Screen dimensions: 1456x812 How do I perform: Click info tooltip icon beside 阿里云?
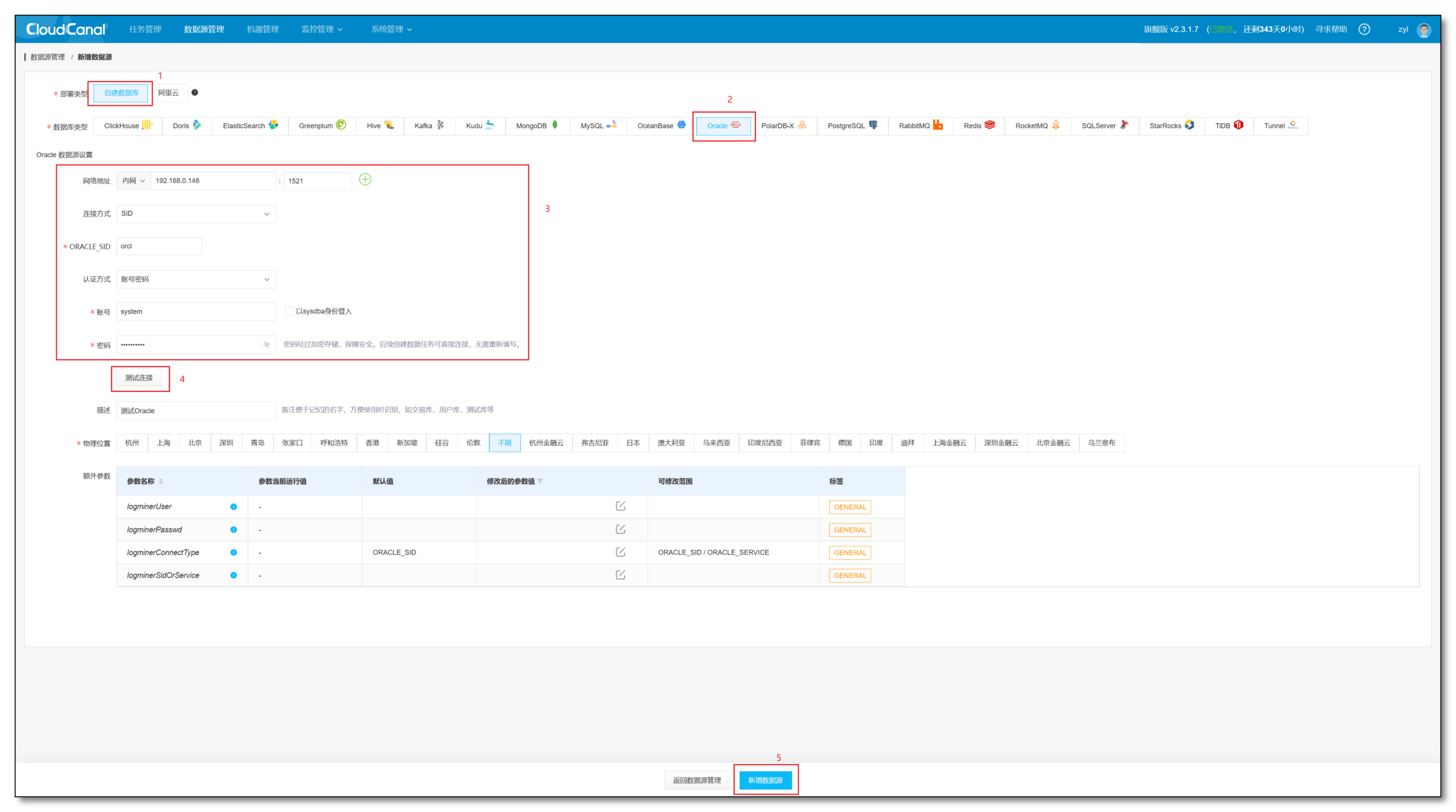click(195, 92)
